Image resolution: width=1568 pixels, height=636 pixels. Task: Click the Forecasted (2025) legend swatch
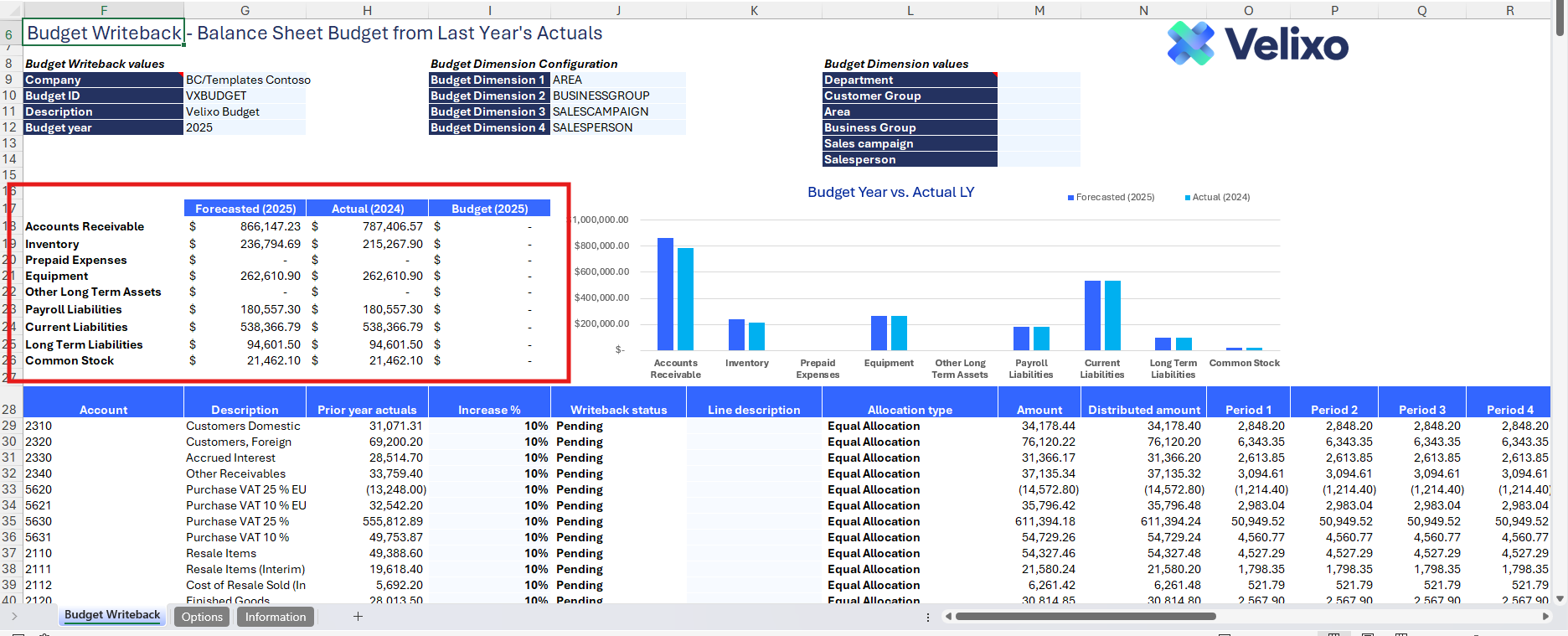[1070, 198]
